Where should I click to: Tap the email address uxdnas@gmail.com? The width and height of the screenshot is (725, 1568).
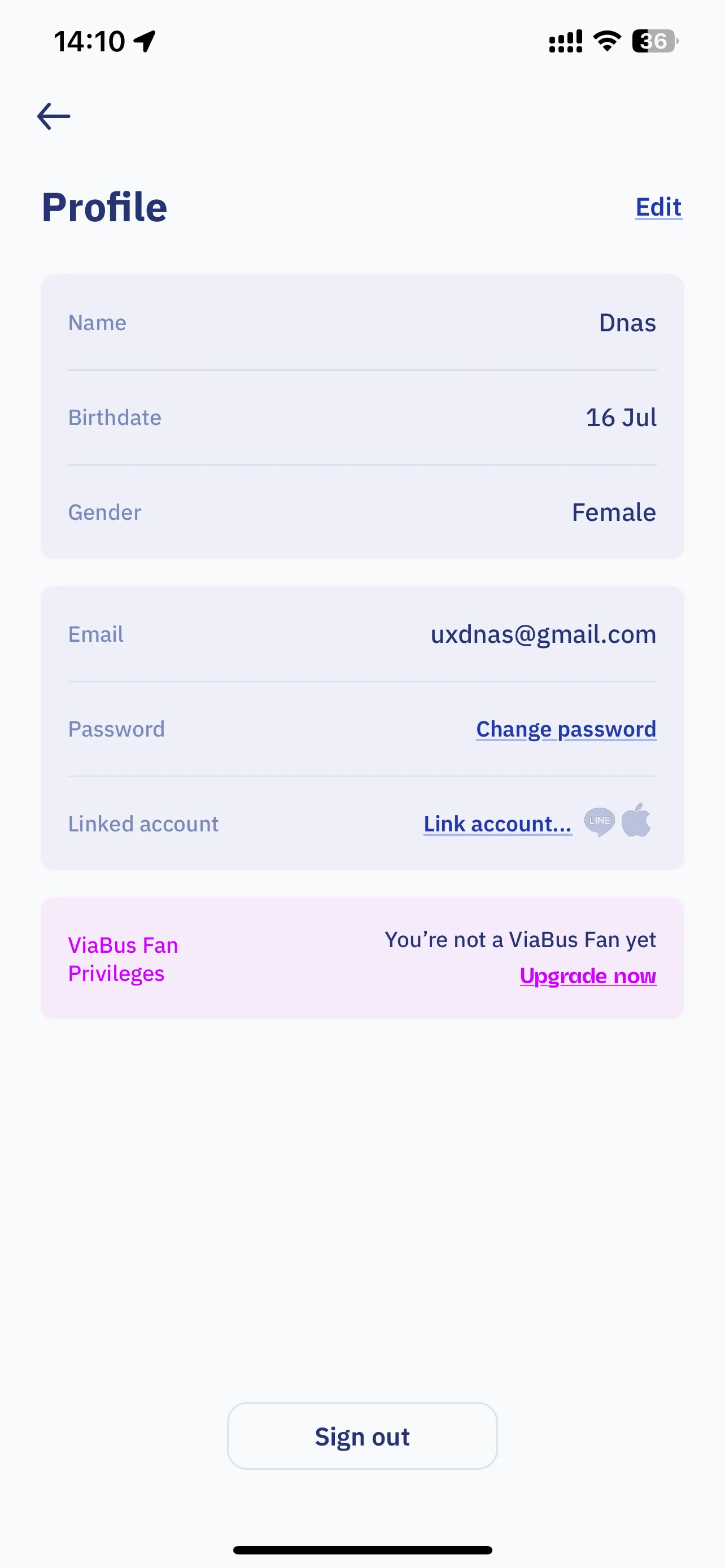pos(543,634)
